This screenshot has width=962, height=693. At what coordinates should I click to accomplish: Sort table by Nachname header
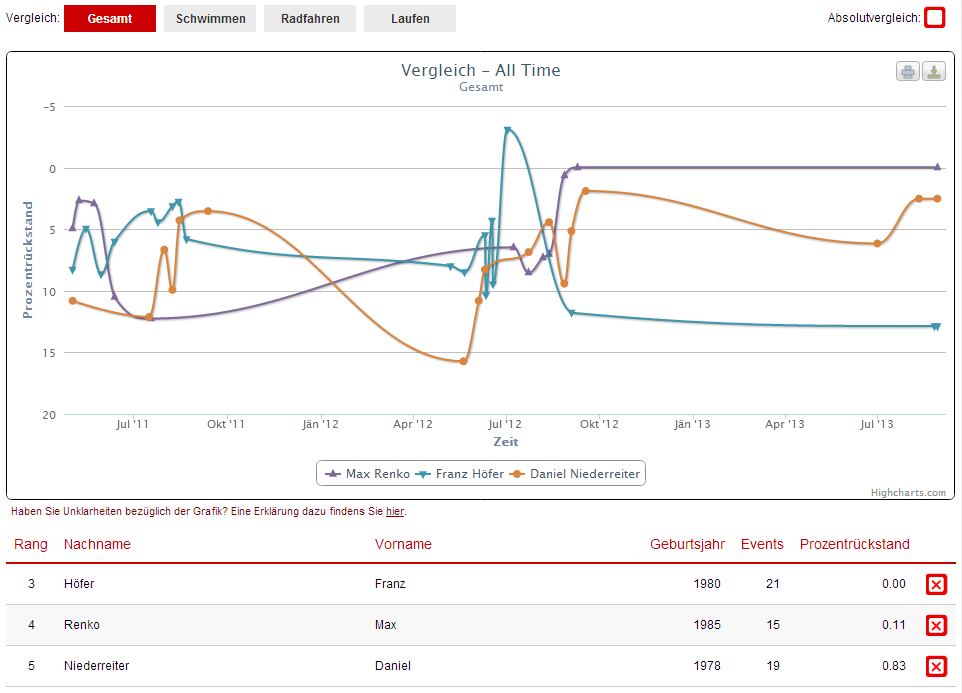[97, 545]
